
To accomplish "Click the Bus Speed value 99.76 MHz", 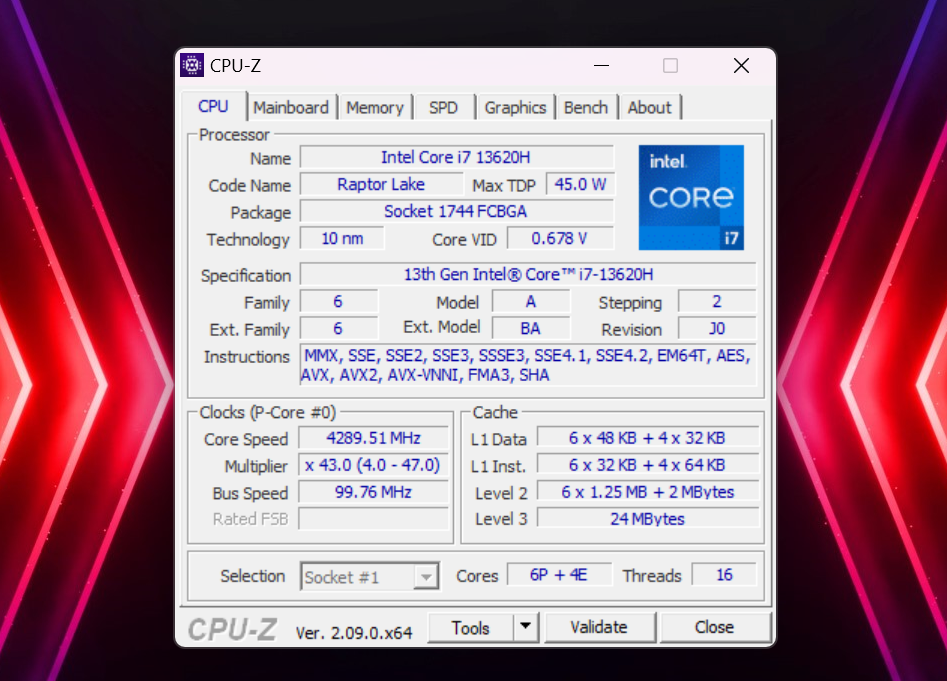I will tap(373, 492).
